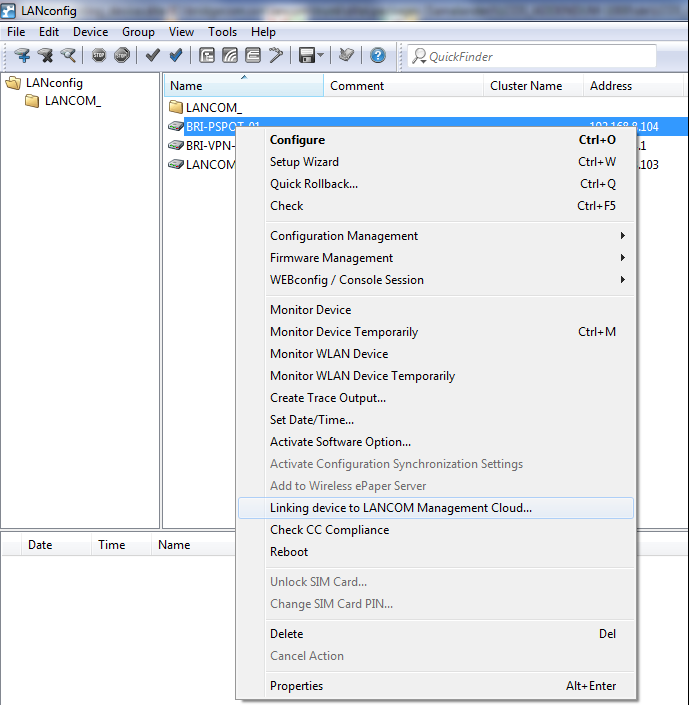Choose Setup Wizard from context menu
This screenshot has width=689, height=705.
304,162
